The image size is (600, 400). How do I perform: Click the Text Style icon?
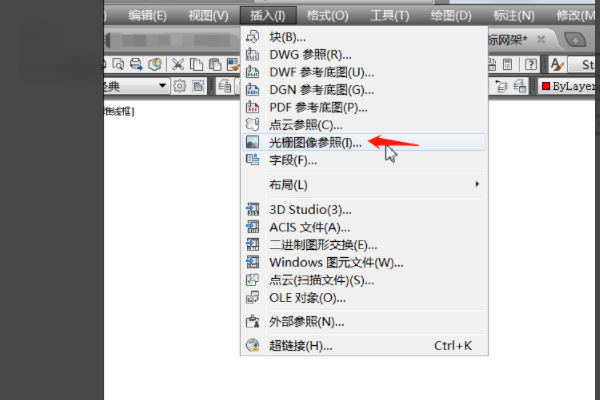[557, 64]
